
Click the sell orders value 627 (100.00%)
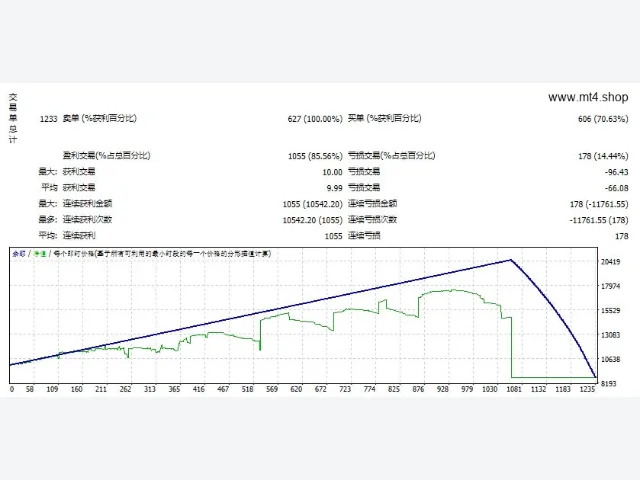[x=315, y=119]
